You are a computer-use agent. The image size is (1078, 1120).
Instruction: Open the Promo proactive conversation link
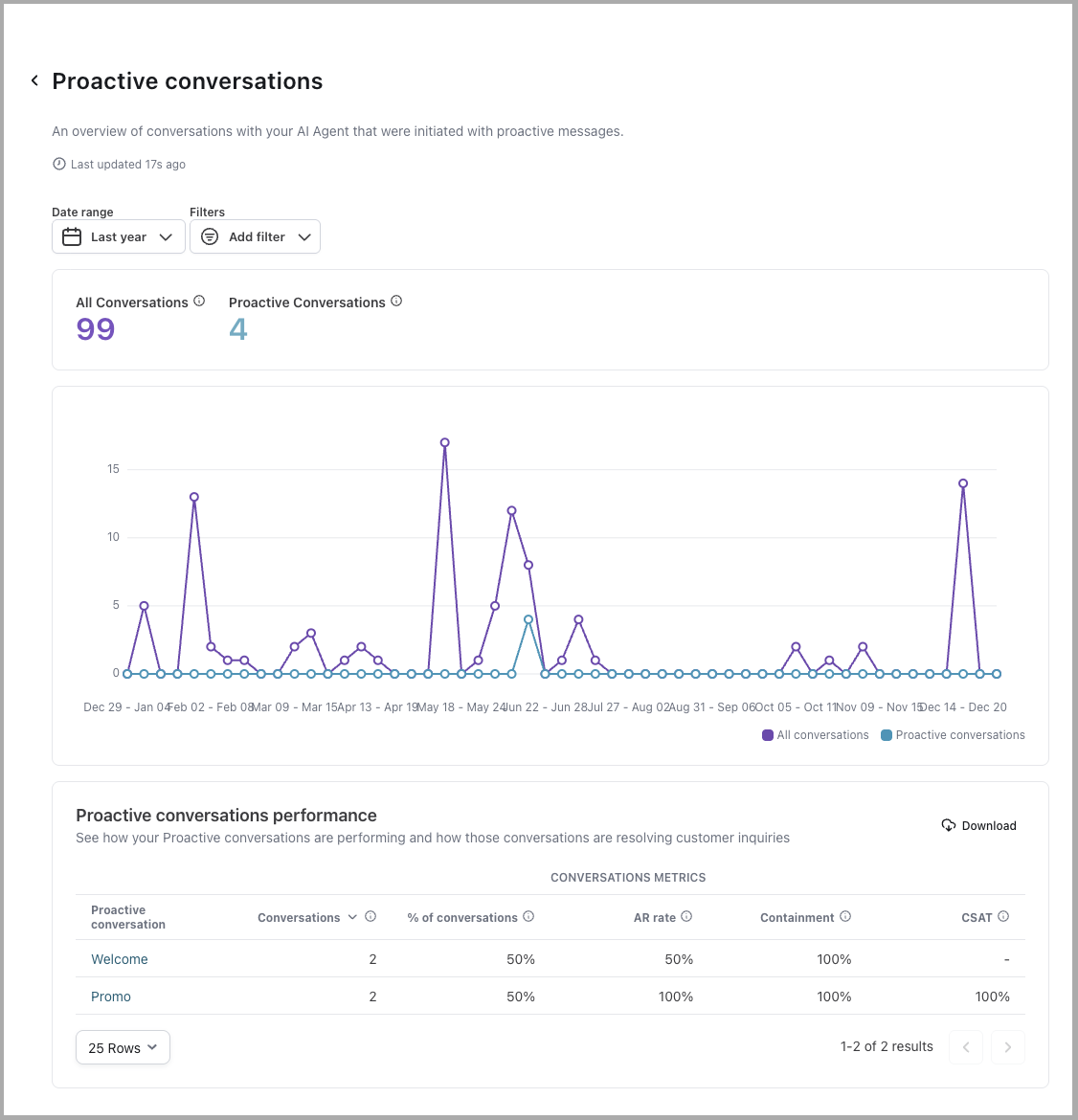click(111, 997)
